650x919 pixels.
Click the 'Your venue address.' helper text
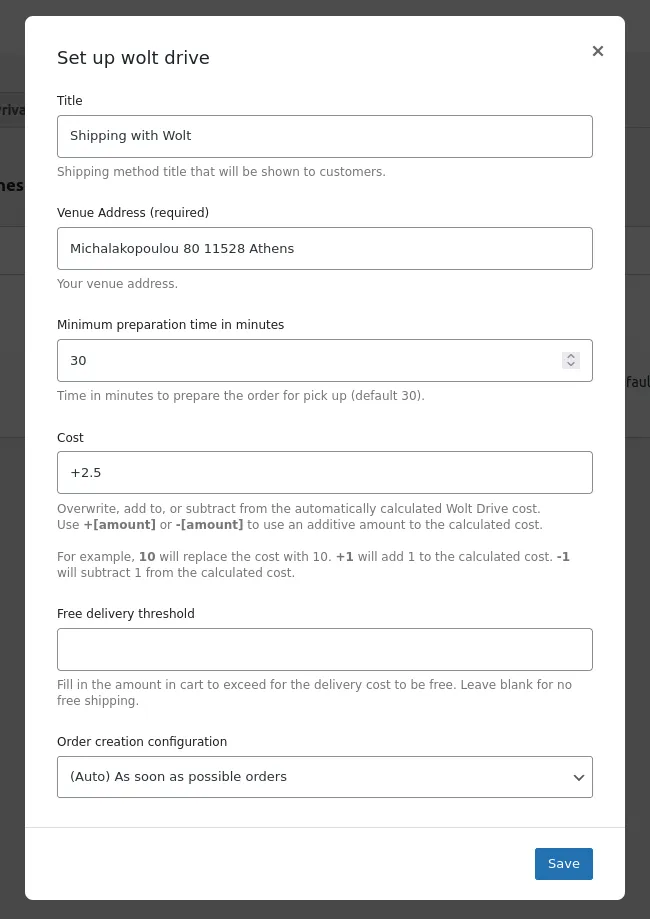[x=117, y=284]
